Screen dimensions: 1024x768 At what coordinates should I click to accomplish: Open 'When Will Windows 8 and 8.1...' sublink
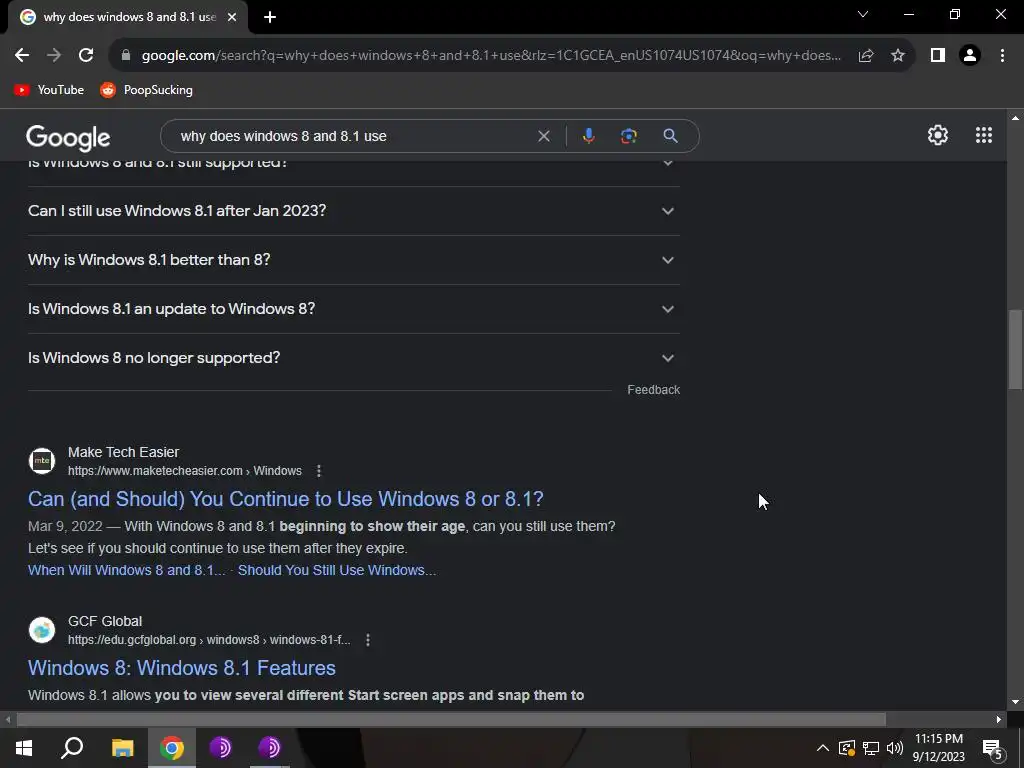point(127,570)
